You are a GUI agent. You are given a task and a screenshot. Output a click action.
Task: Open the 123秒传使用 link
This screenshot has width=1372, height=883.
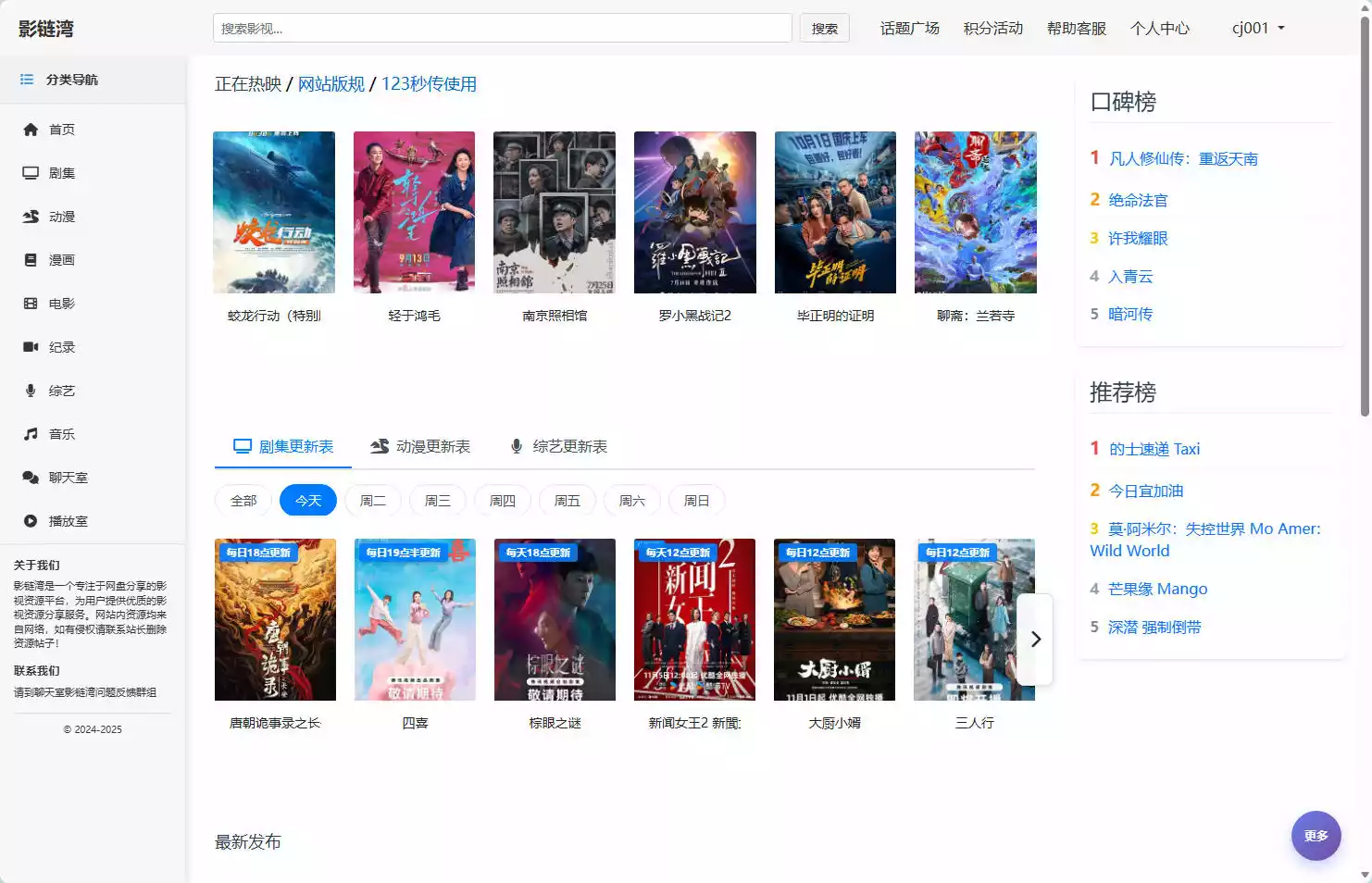coord(429,84)
